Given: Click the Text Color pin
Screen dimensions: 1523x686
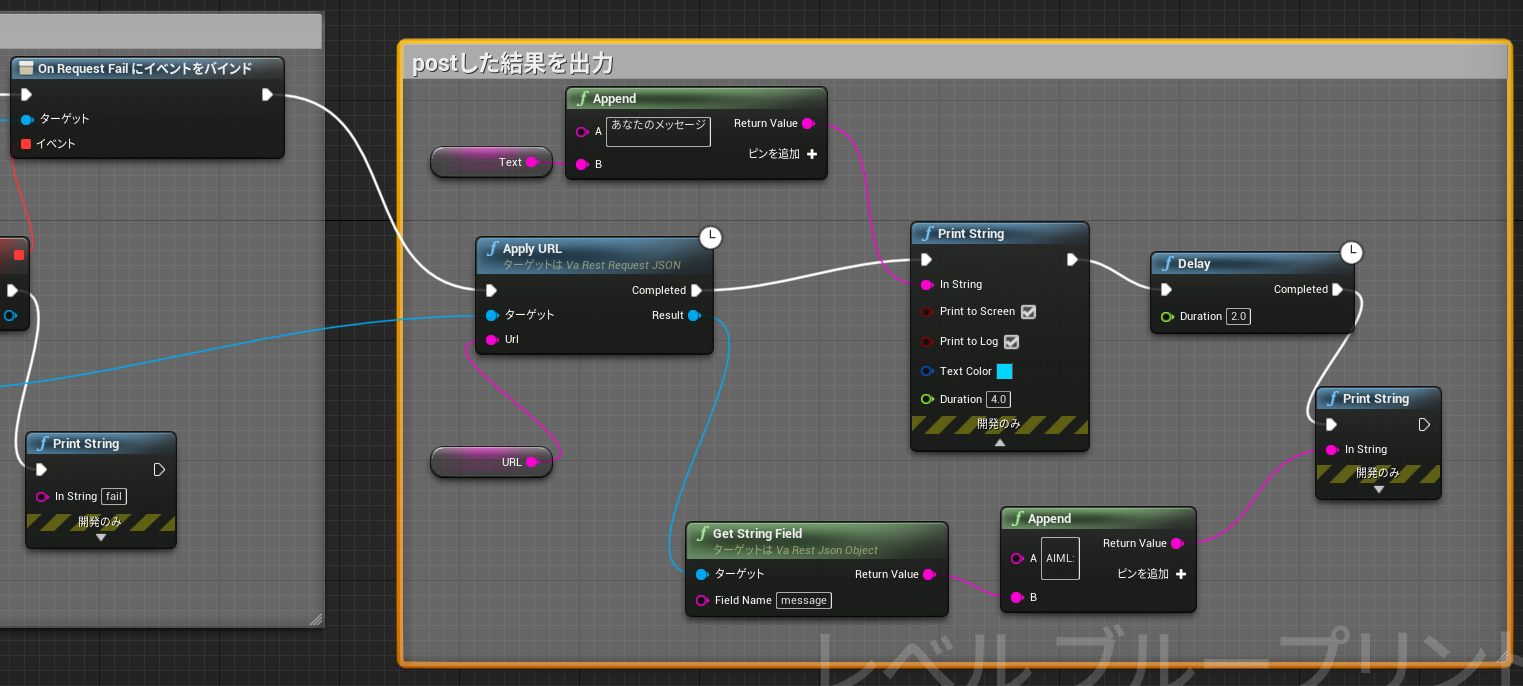Looking at the screenshot, I should [927, 371].
